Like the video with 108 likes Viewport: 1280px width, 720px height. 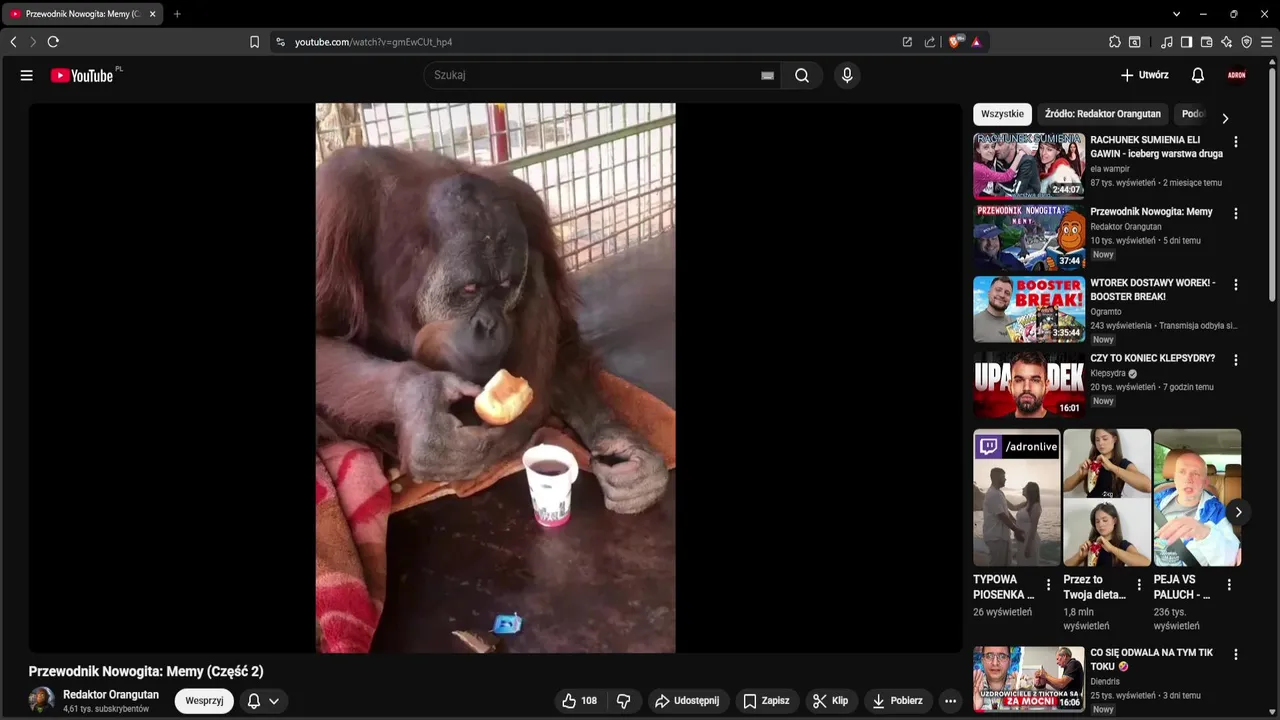[579, 701]
